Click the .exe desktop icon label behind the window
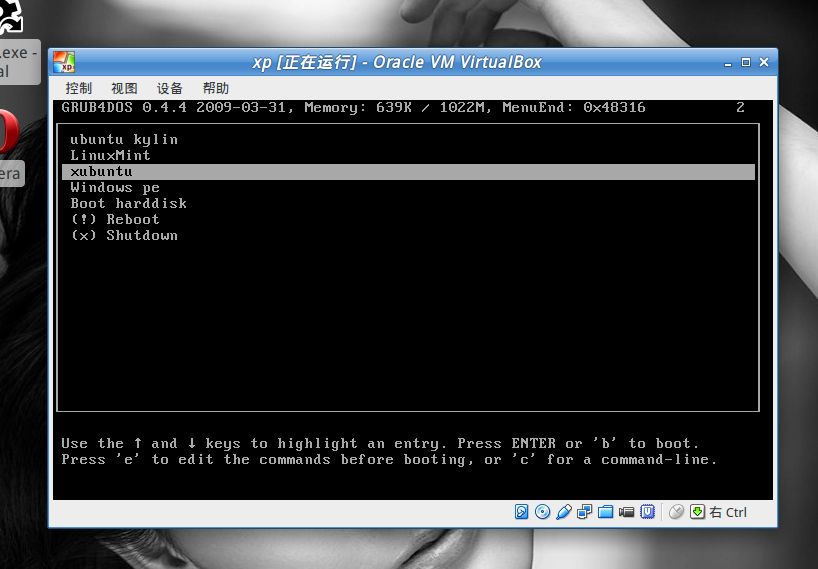The width and height of the screenshot is (818, 569). point(18,61)
